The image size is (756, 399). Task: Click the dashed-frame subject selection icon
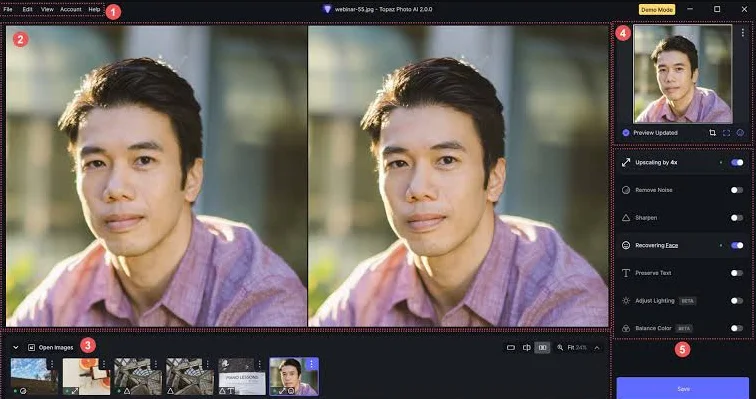726,133
